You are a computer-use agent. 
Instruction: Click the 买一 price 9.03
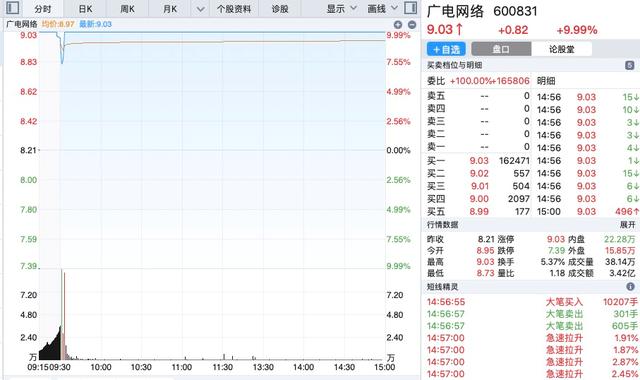coord(479,161)
